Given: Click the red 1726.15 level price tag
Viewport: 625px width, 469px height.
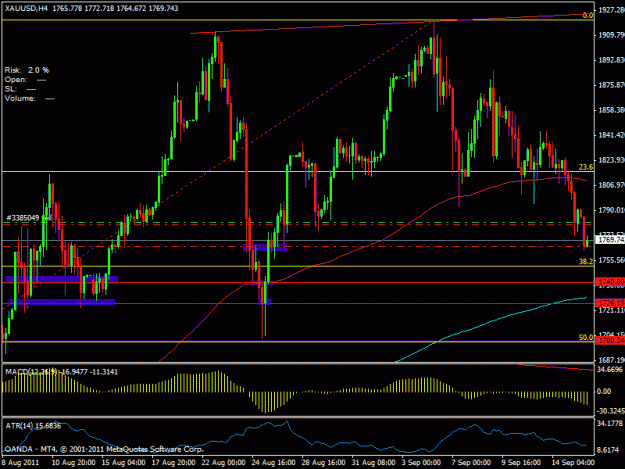Looking at the screenshot, I should 610,303.
